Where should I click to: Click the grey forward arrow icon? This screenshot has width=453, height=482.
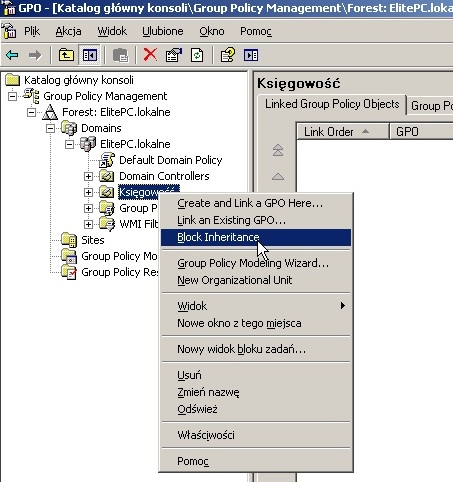(x=35, y=55)
